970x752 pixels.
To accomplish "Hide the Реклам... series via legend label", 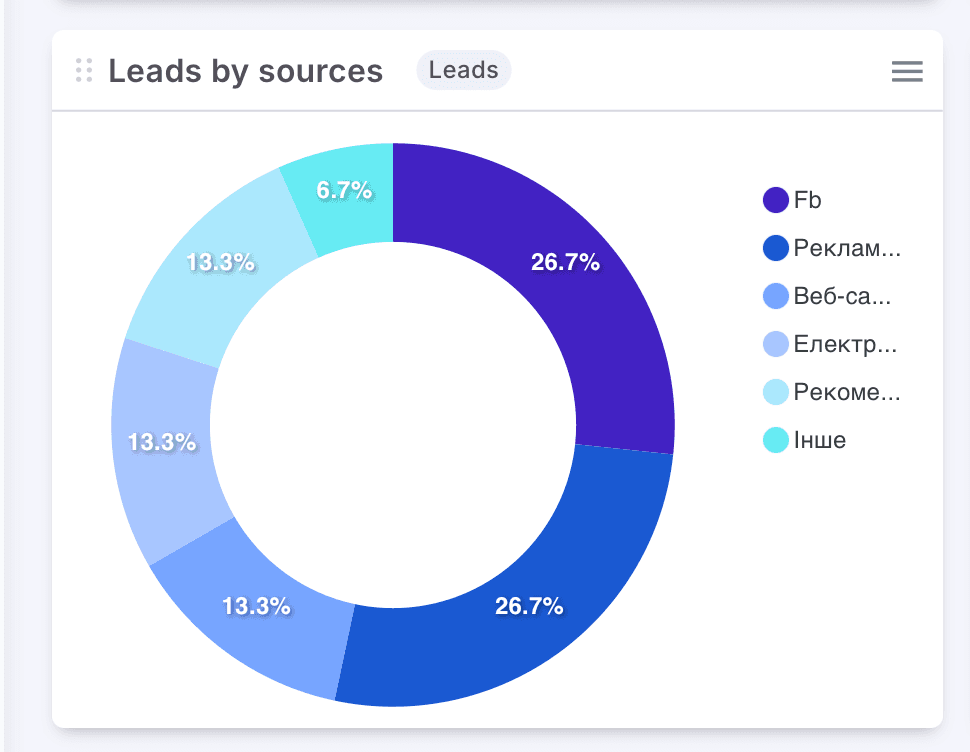I will pyautogui.click(x=847, y=248).
